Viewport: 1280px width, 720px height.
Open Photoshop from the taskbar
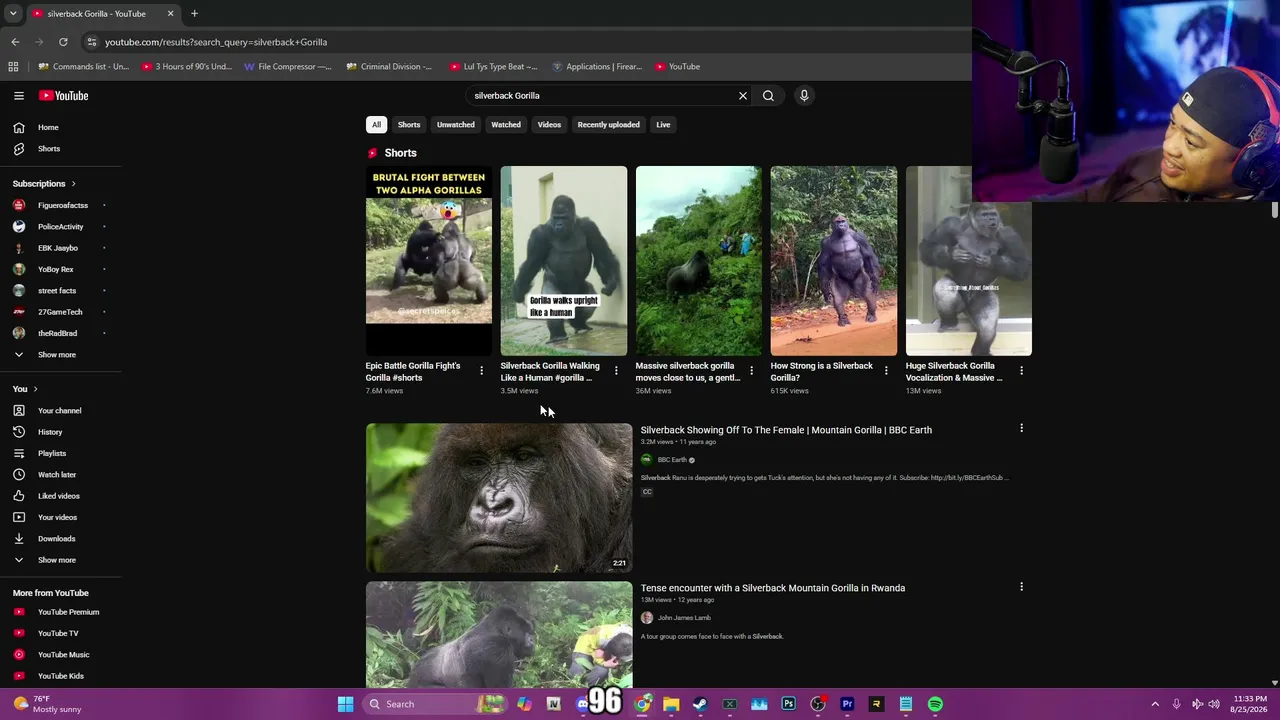(789, 704)
